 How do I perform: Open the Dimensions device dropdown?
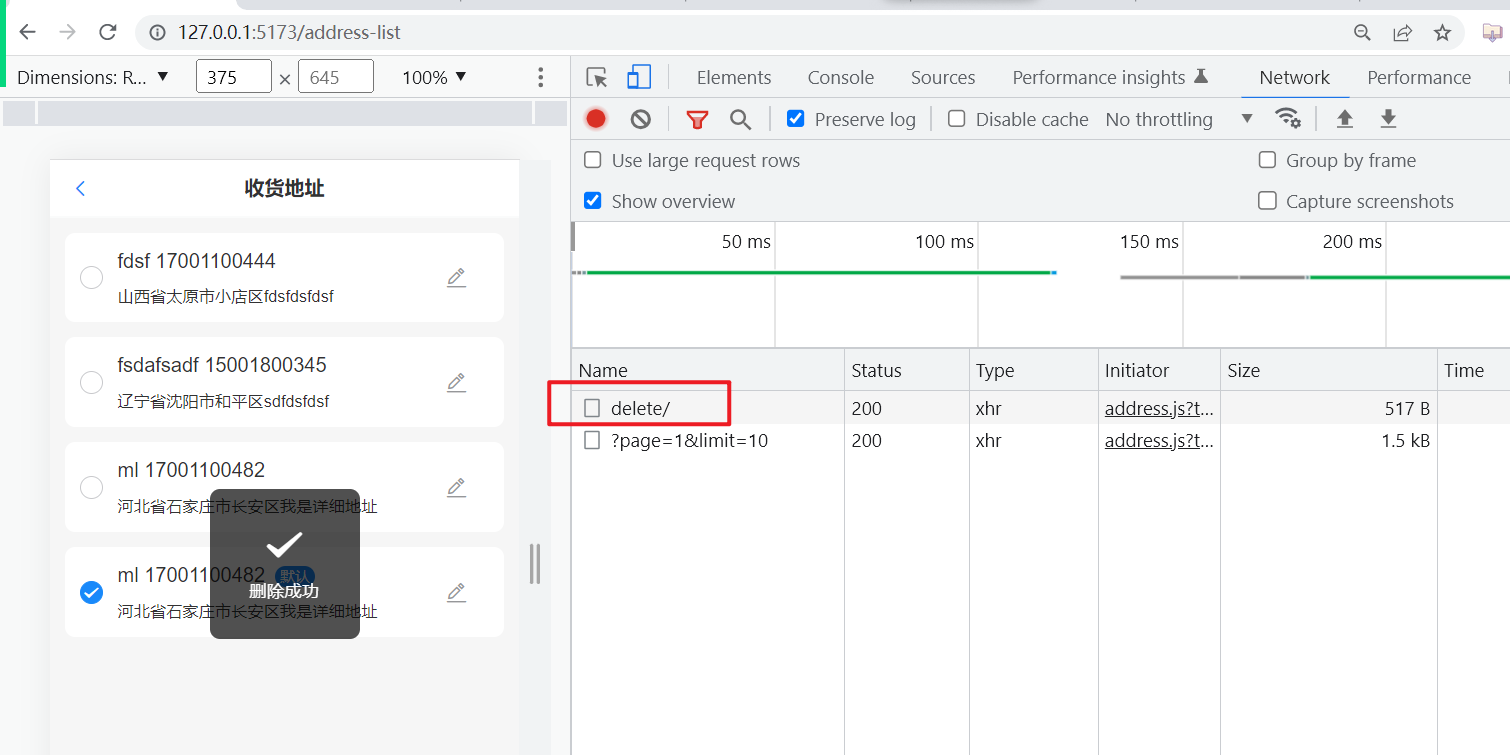pyautogui.click(x=93, y=77)
